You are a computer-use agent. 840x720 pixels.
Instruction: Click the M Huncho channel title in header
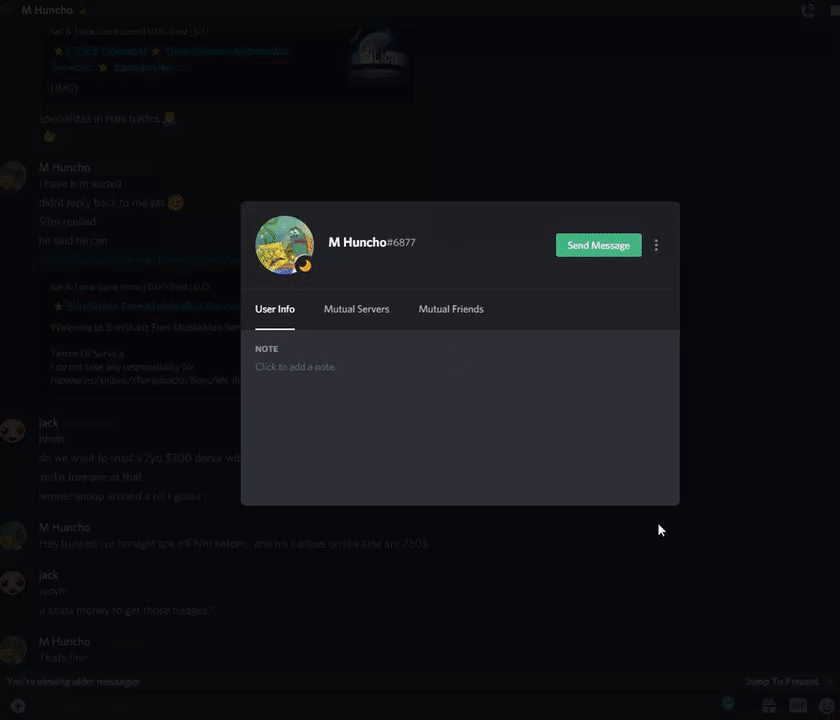[47, 10]
